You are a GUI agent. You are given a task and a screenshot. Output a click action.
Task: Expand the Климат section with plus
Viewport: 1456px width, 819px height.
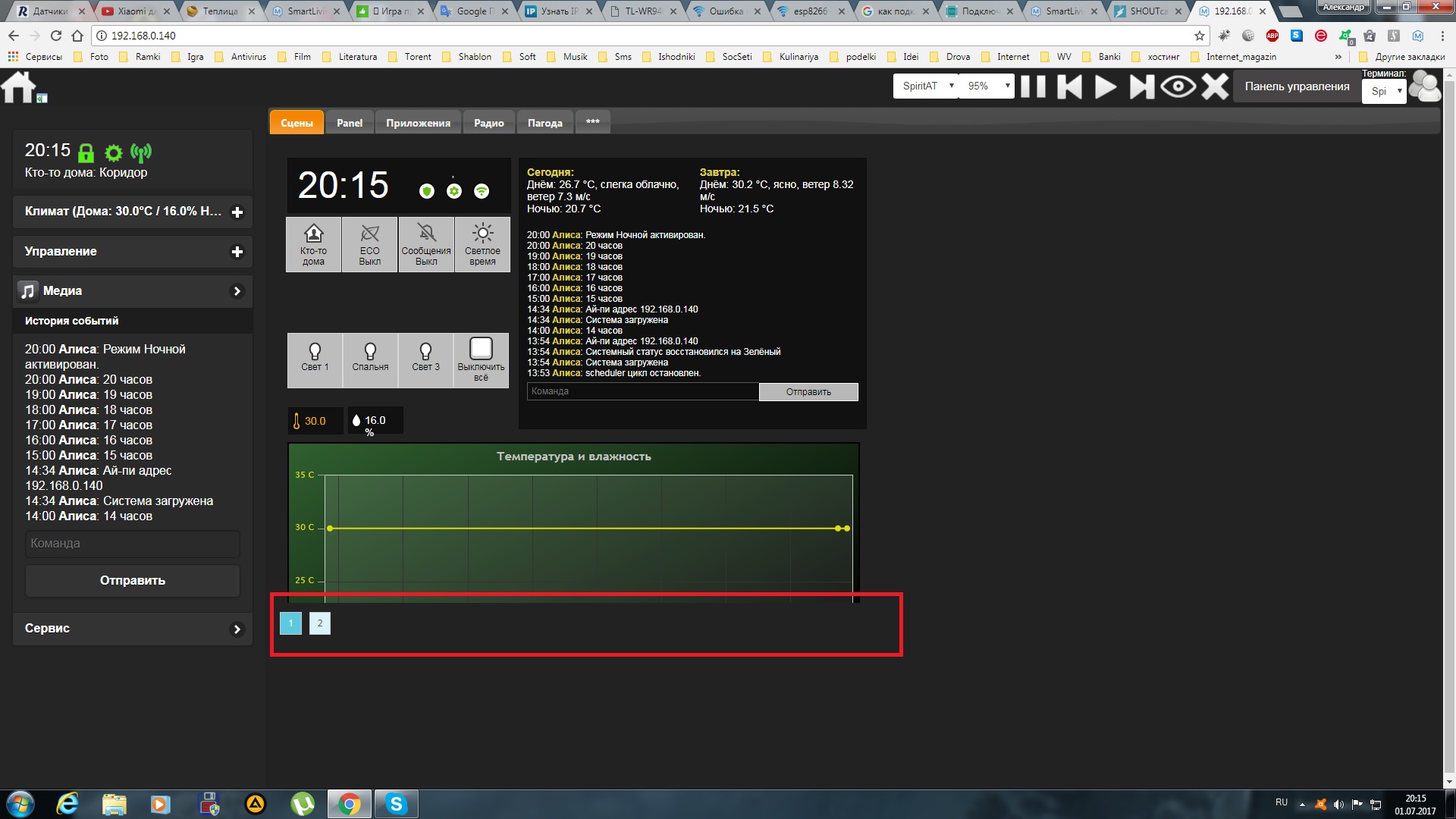point(237,212)
